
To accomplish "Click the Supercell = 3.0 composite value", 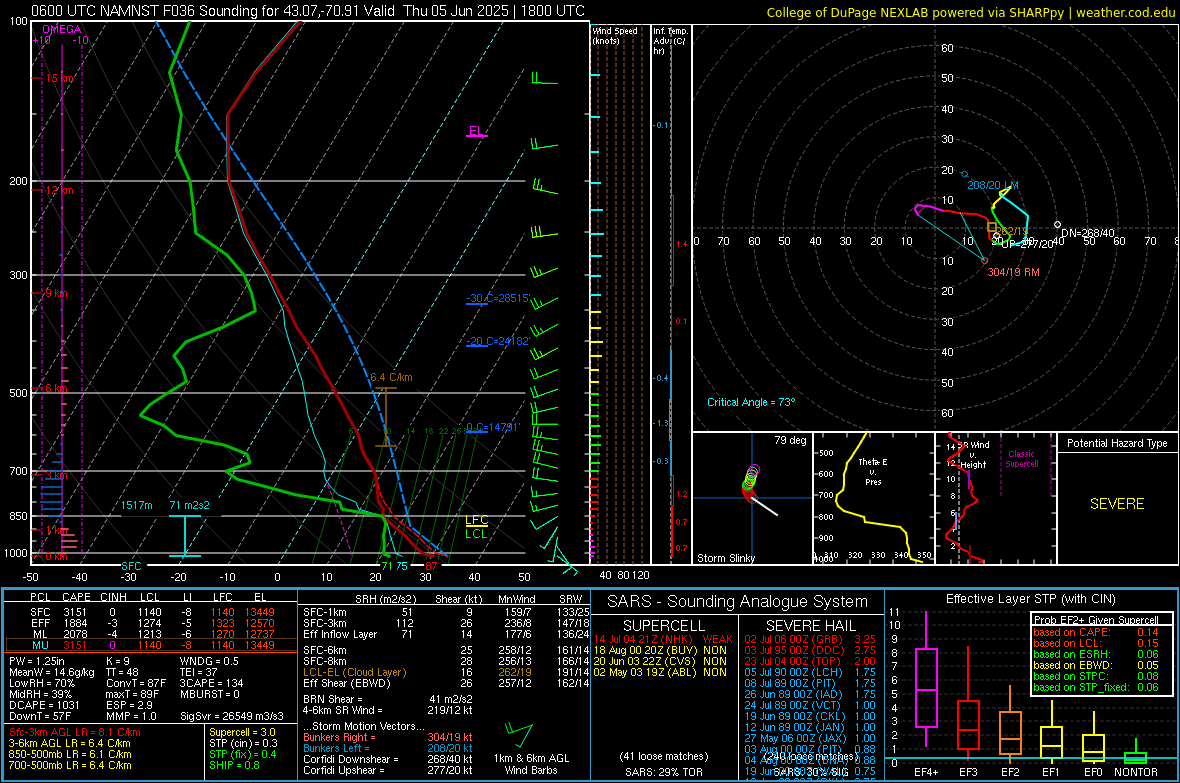I will pos(242,732).
